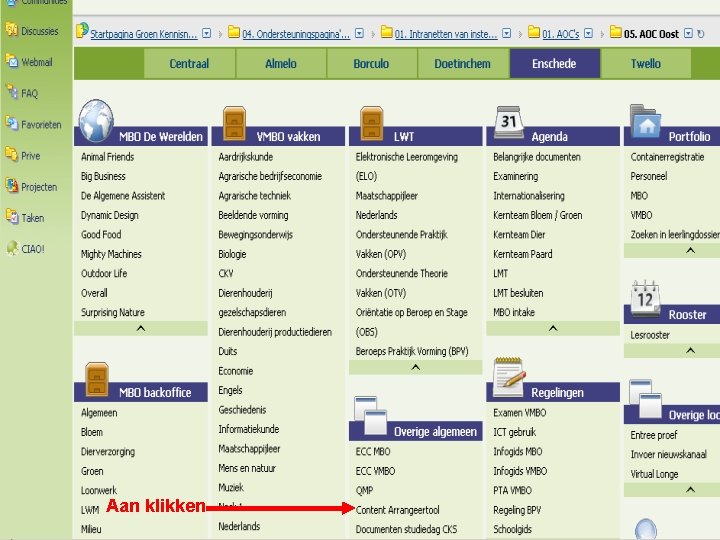The image size is (720, 540).
Task: Click the globe icon of MBO De Werelden
Action: pyautogui.click(x=96, y=120)
